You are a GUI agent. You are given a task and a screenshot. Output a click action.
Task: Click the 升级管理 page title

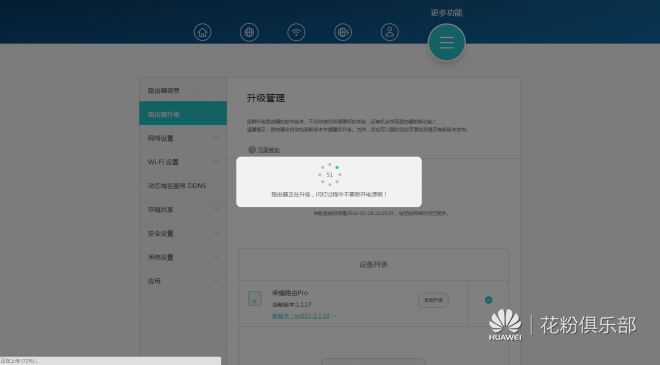coord(266,98)
